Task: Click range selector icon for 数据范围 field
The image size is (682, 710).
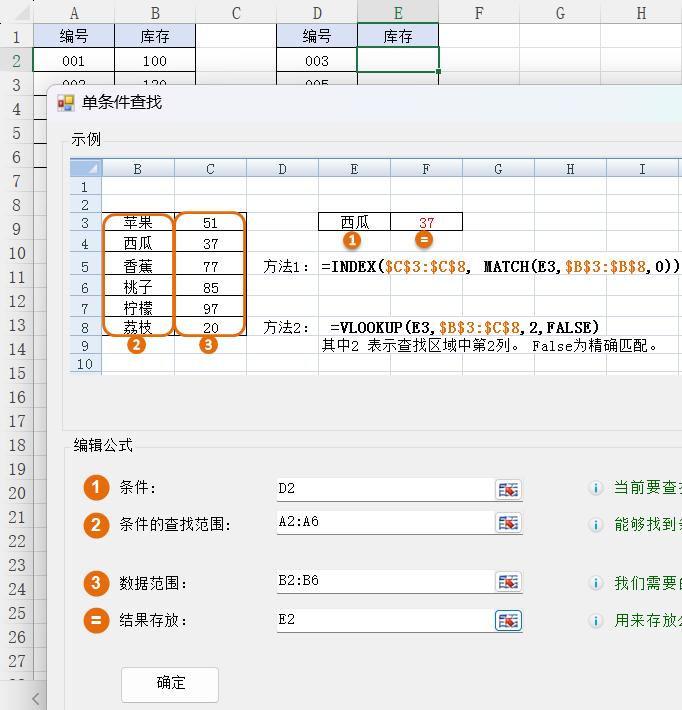Action: pyautogui.click(x=509, y=582)
